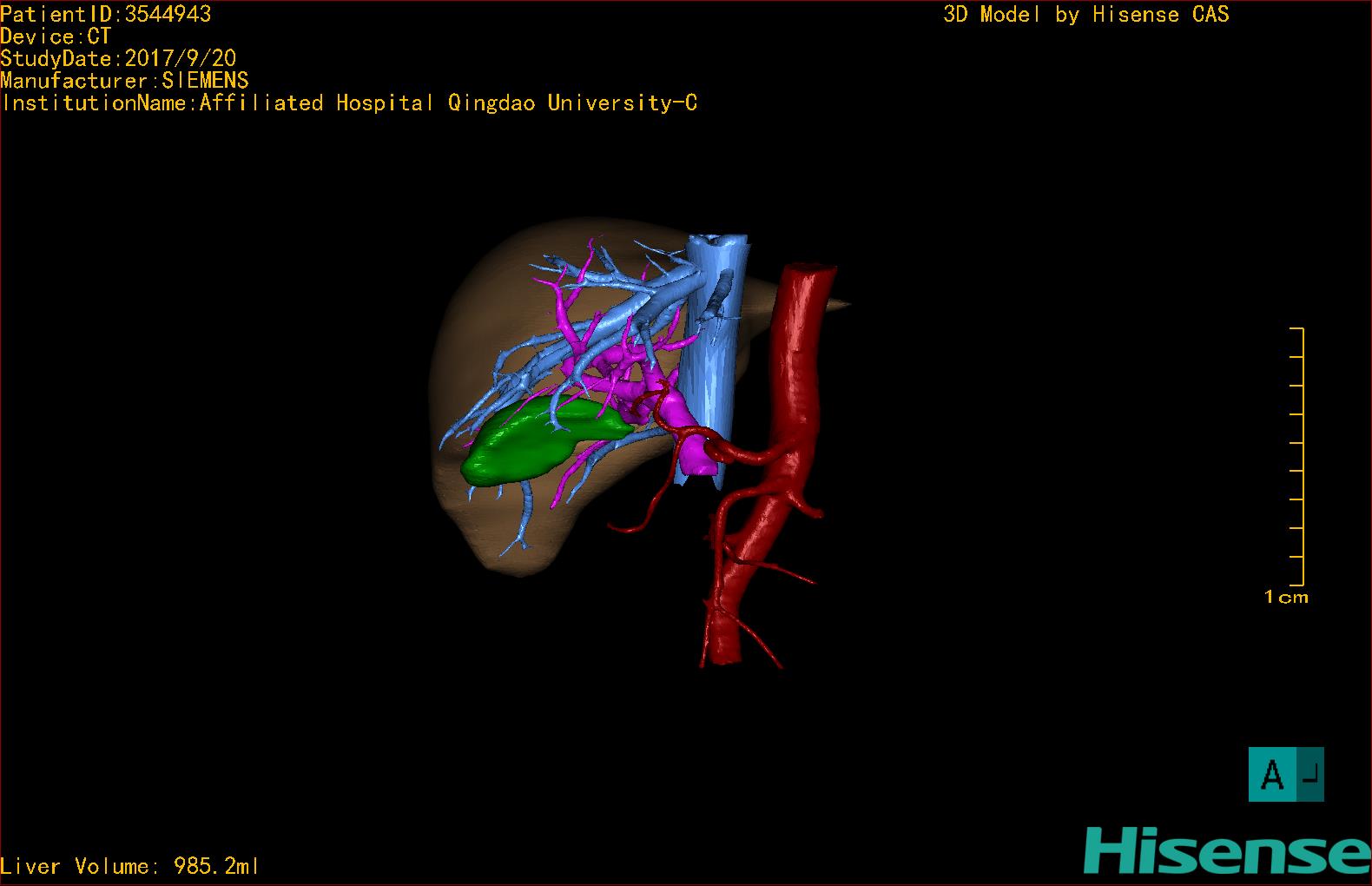Click the orientation cube marked A
Viewport: 1372px width, 886px height.
[1286, 774]
